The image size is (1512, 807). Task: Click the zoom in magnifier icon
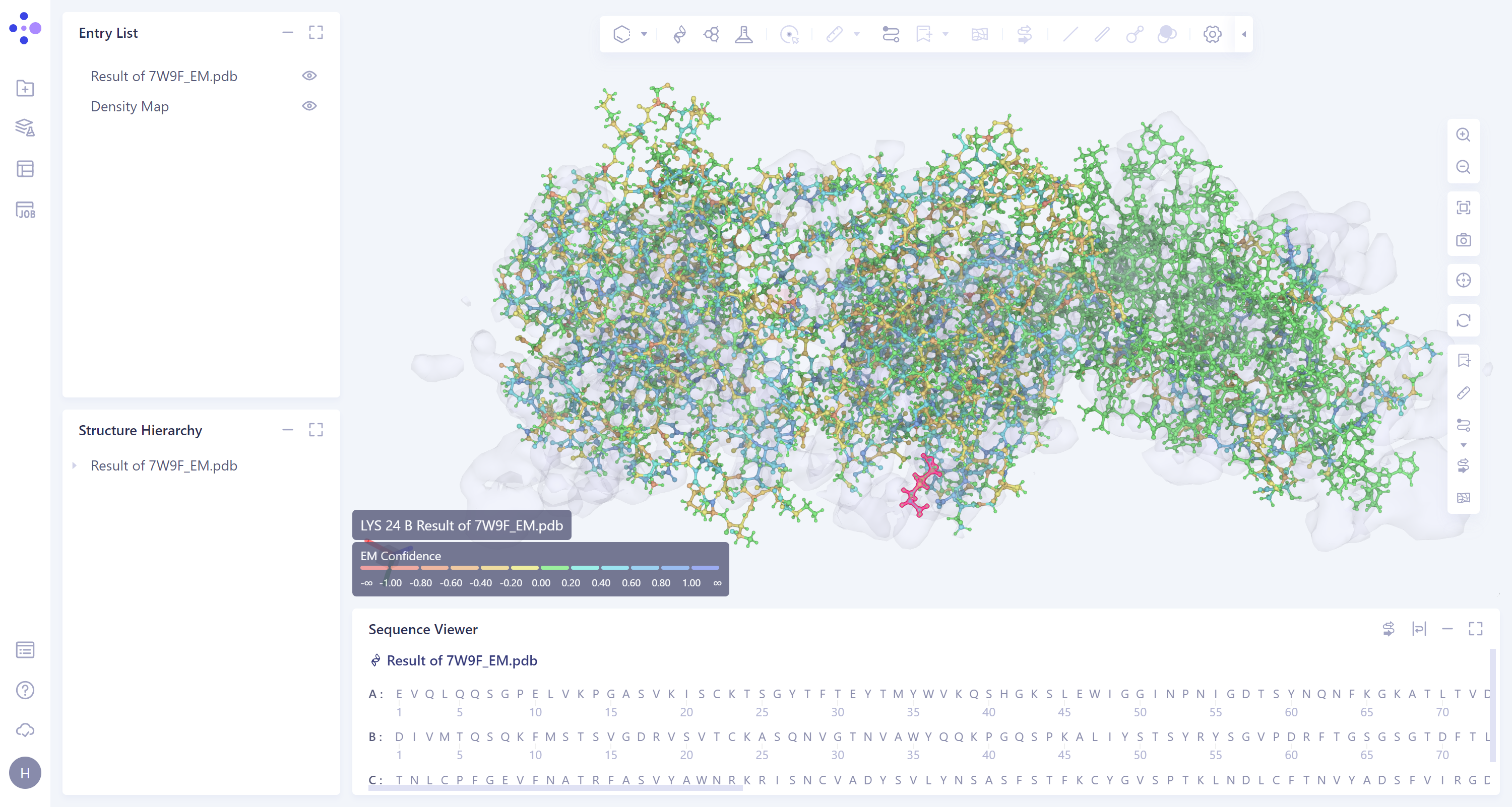tap(1463, 135)
